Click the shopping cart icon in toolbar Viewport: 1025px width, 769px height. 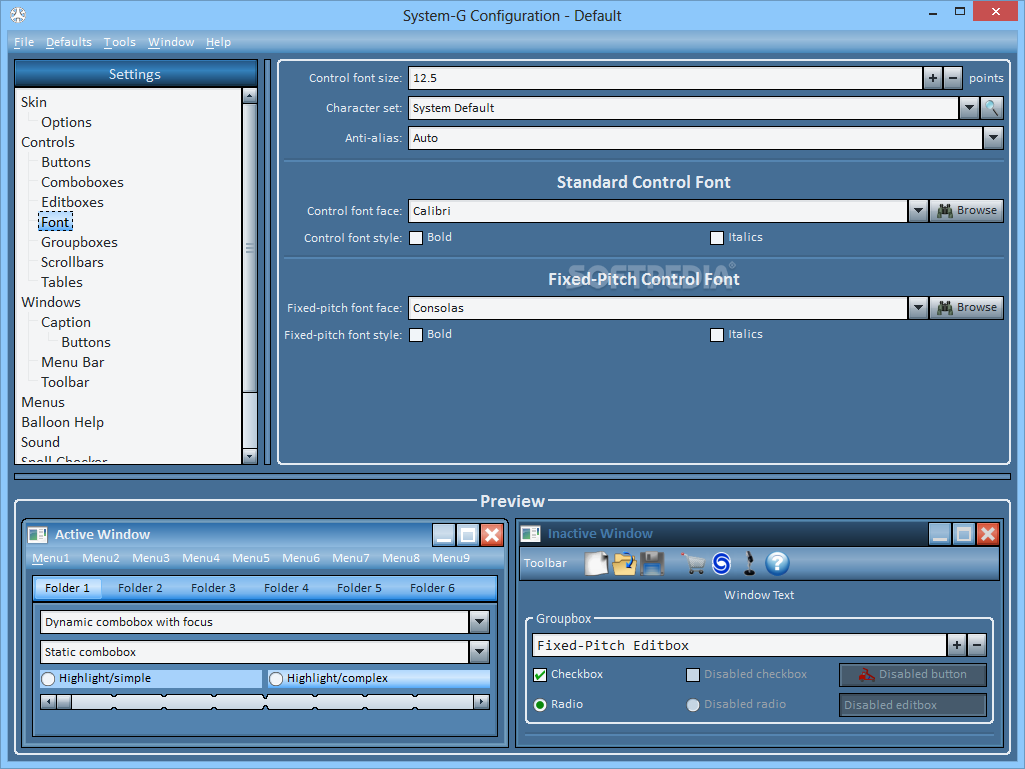pyautogui.click(x=693, y=563)
